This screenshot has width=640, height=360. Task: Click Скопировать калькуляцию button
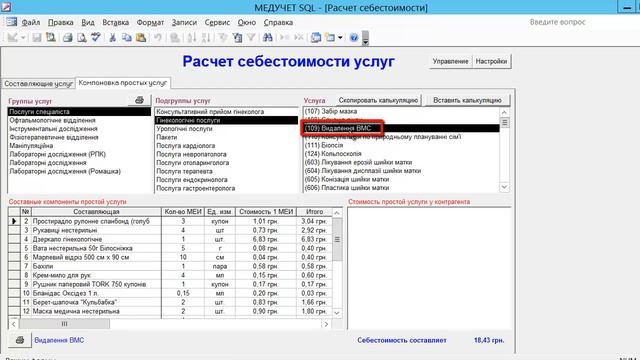pyautogui.click(x=378, y=100)
